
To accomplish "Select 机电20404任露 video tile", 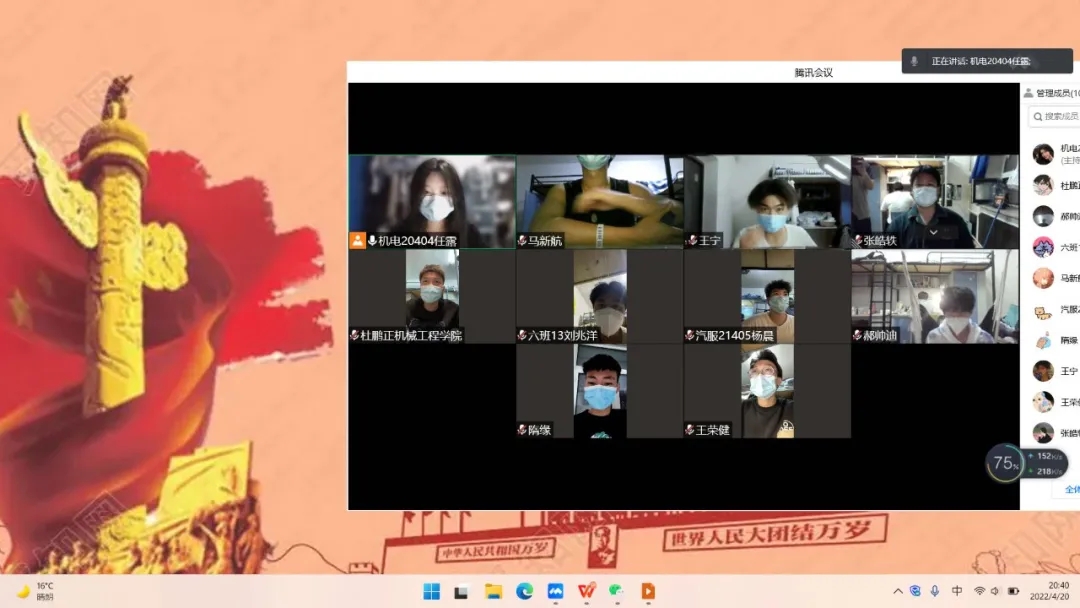I will point(432,201).
